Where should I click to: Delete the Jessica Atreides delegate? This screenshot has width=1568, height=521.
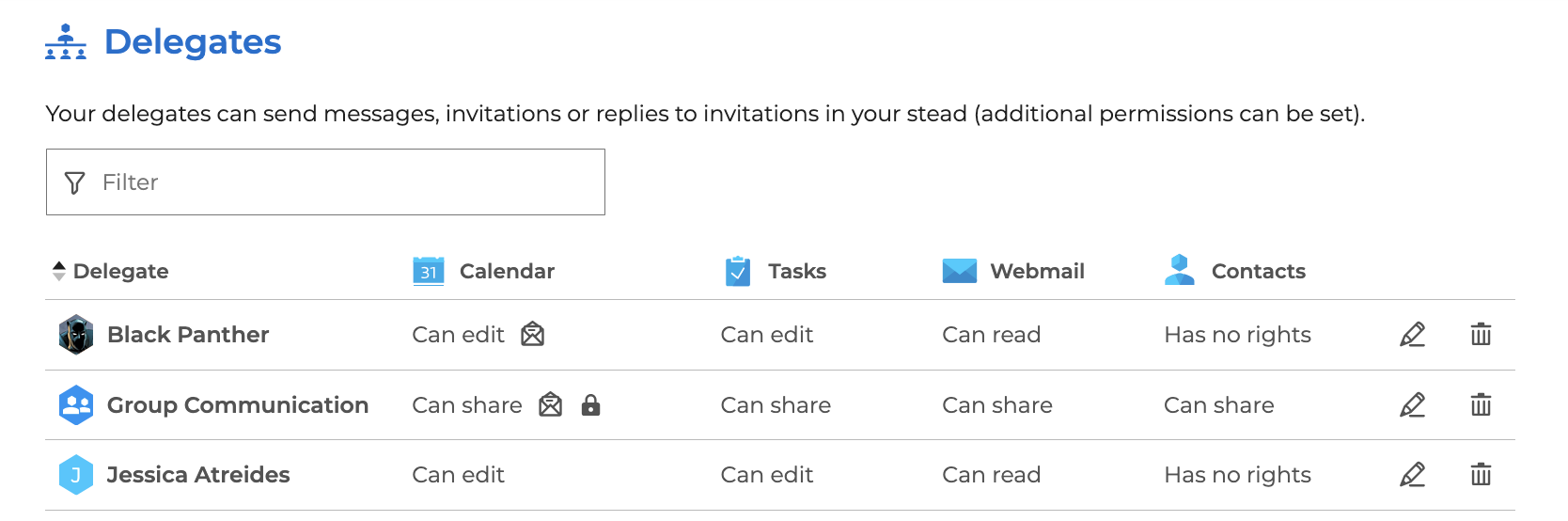pyautogui.click(x=1481, y=475)
